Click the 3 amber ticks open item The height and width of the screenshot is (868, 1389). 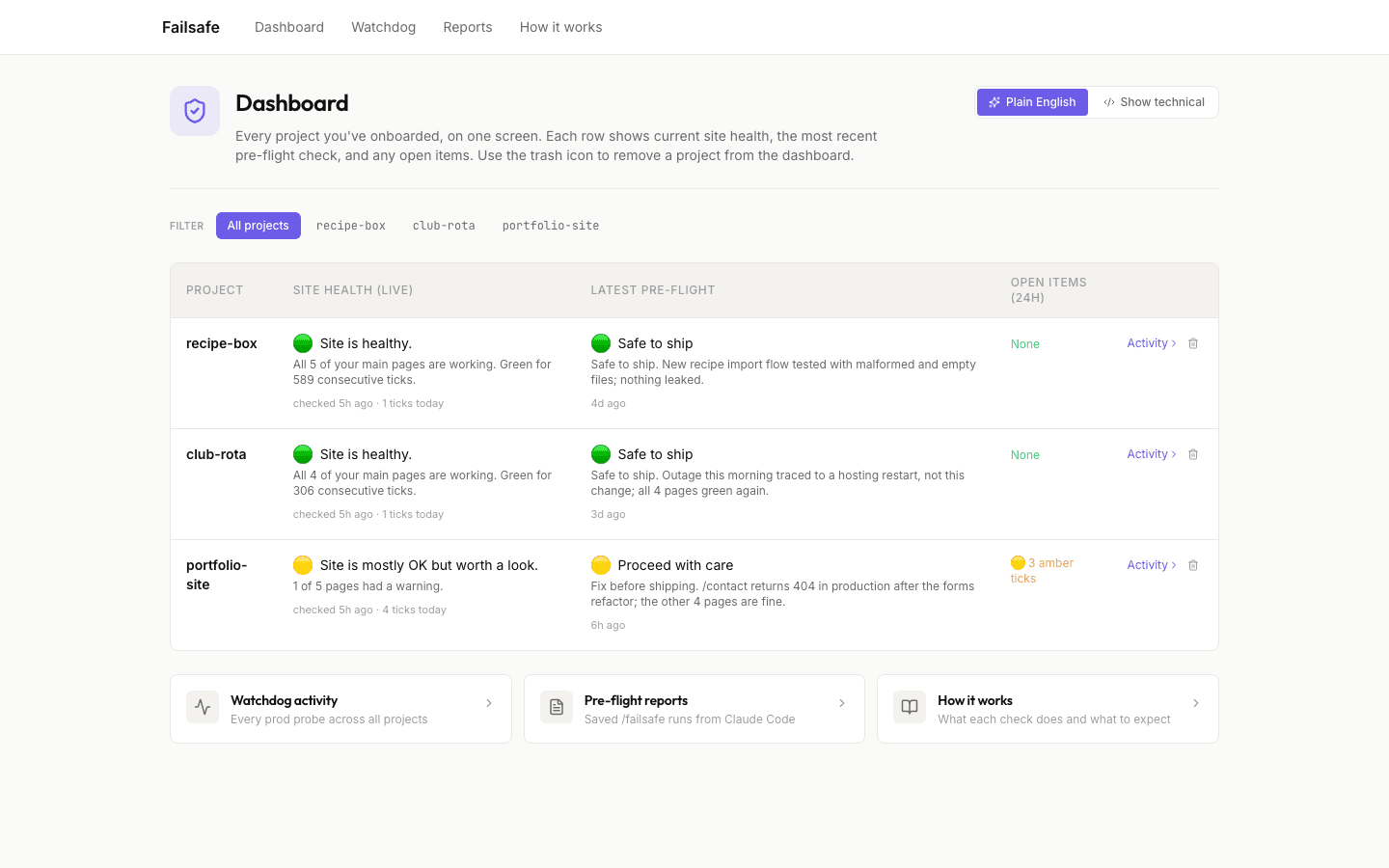point(1042,571)
